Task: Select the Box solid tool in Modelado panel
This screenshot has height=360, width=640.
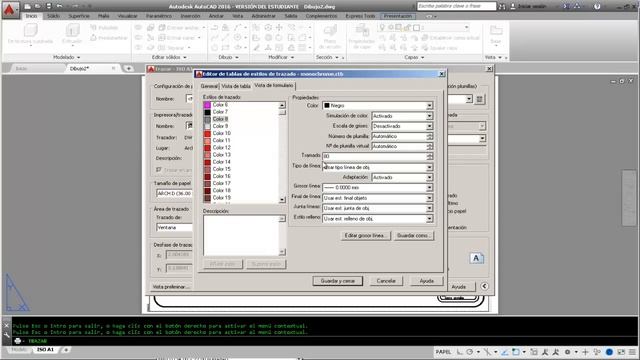Action: 31,31
